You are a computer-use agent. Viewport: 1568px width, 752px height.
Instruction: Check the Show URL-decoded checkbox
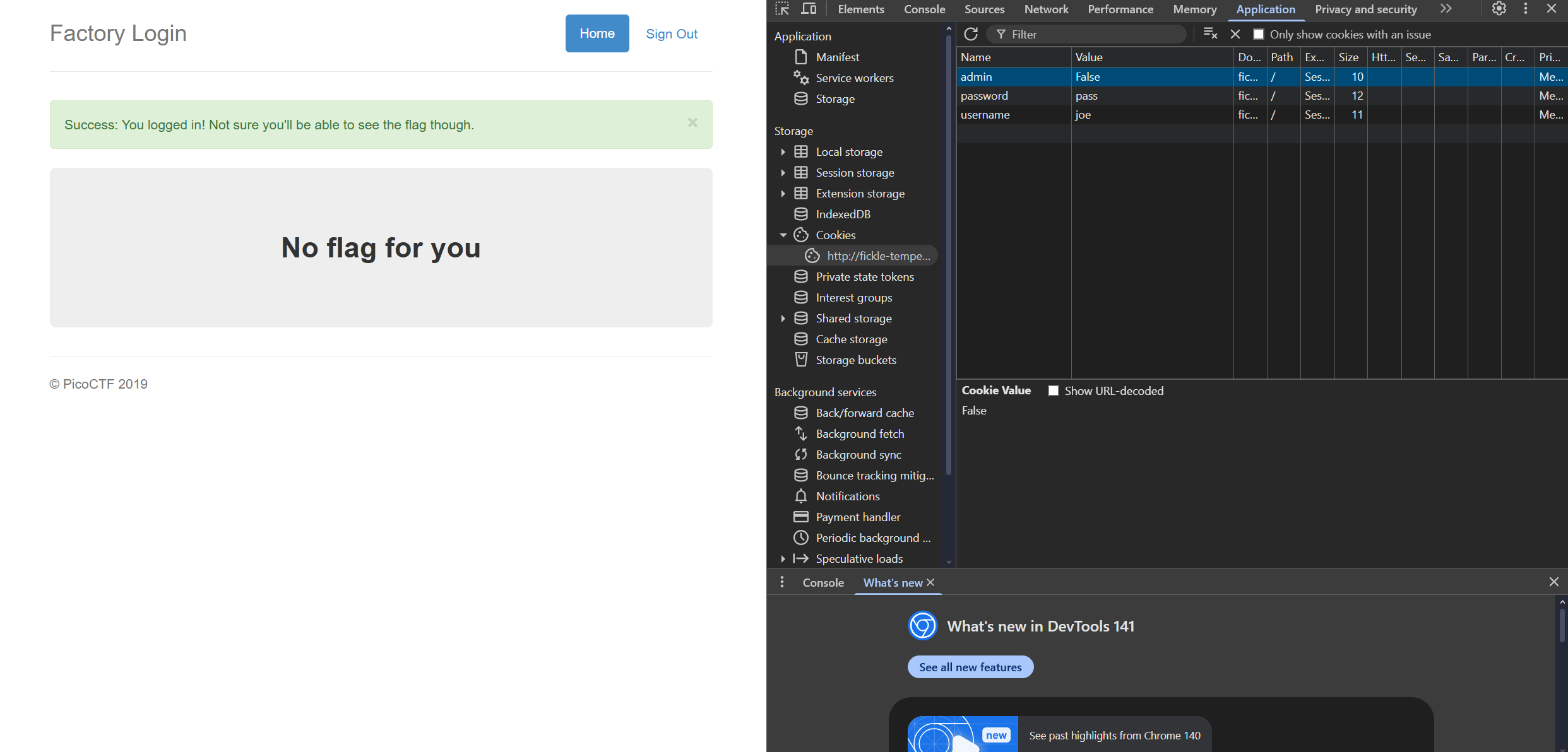click(x=1054, y=391)
